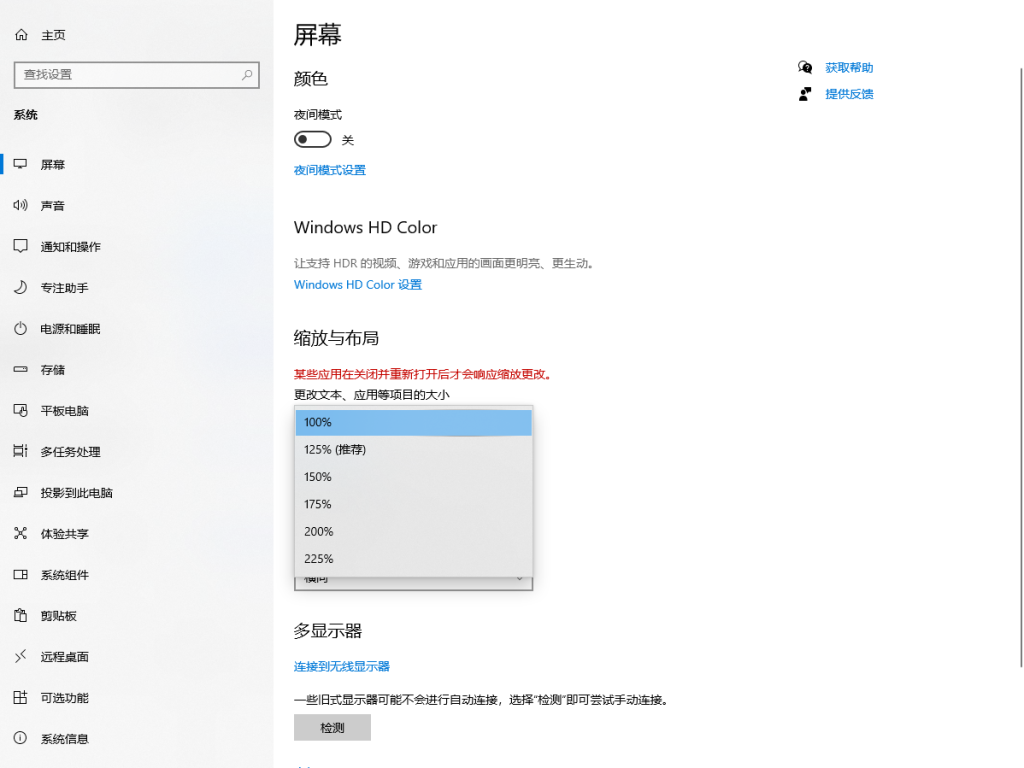The height and width of the screenshot is (768, 1024).
Task: Open 系统信息 settings label
Action: pyautogui.click(x=65, y=739)
